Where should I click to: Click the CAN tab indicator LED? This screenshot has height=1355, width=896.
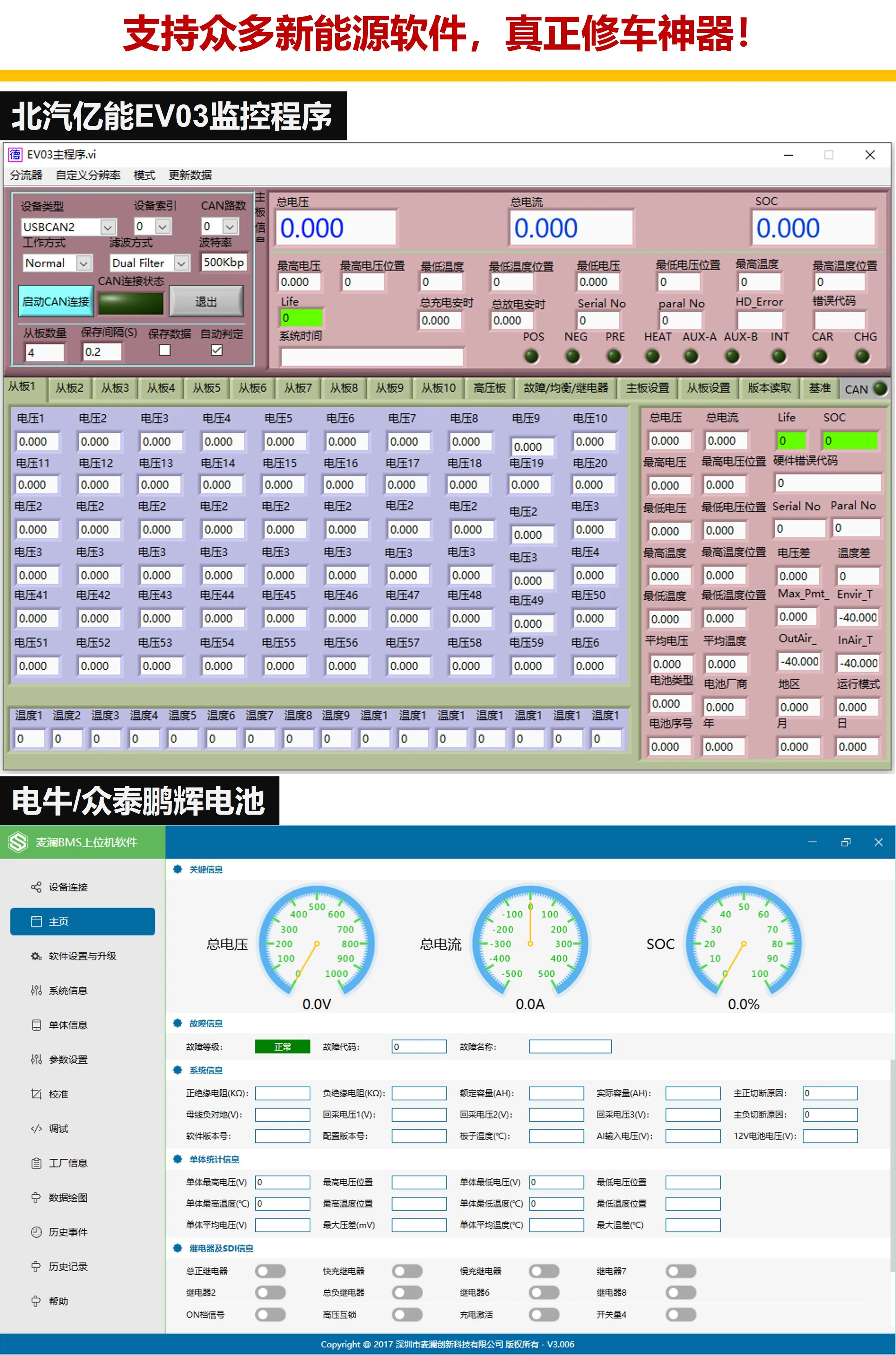(x=880, y=388)
